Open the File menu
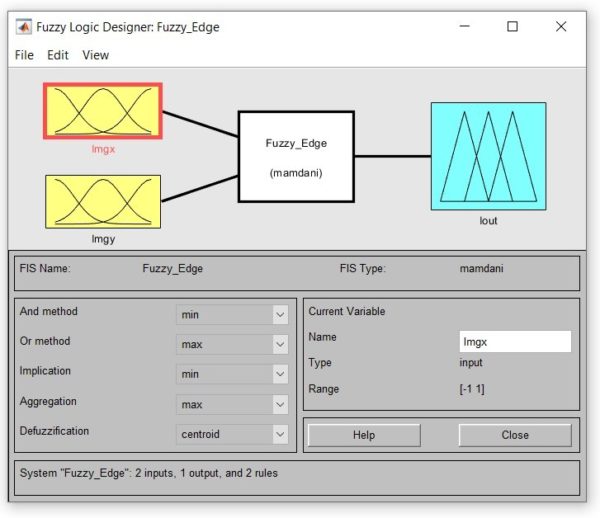This screenshot has width=600, height=518. point(24,55)
